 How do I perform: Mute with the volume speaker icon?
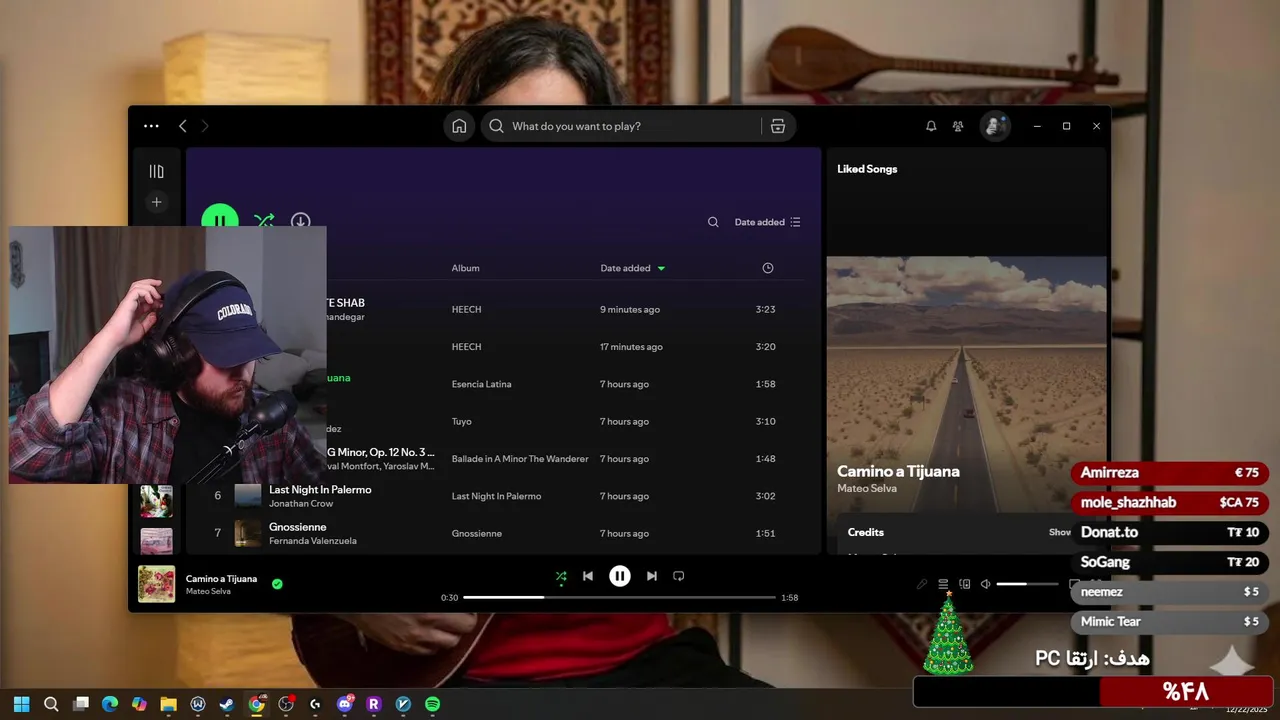pos(985,584)
